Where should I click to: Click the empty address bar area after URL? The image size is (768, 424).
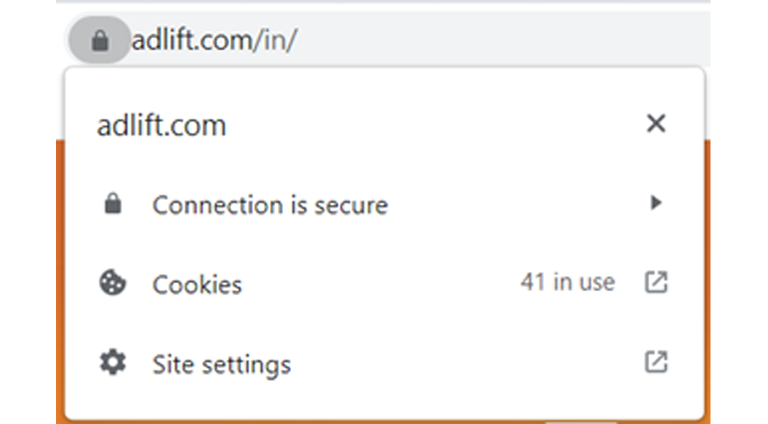coord(504,40)
